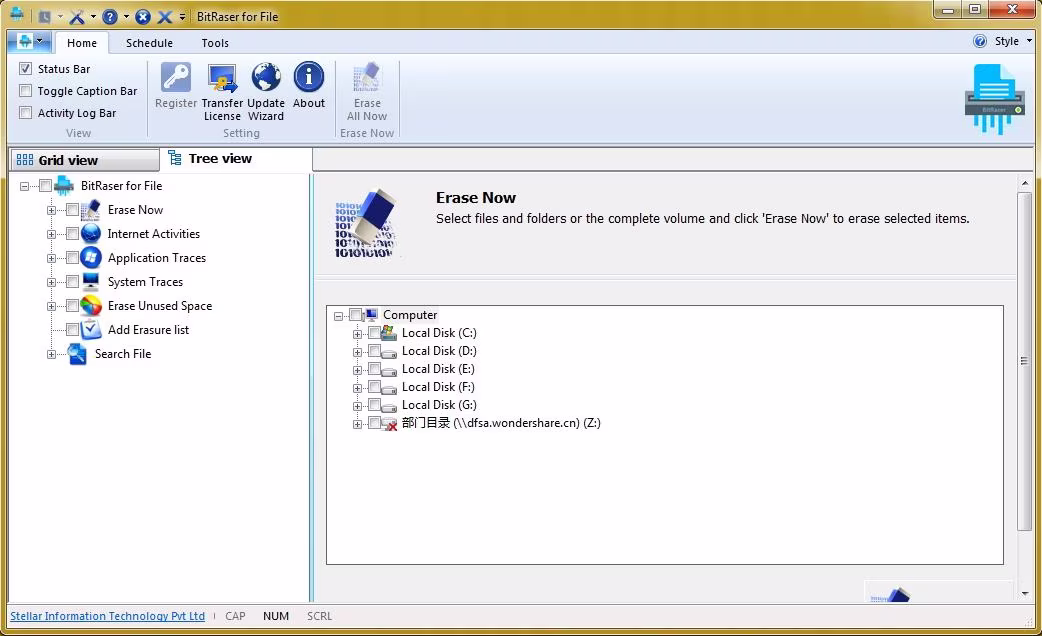Click the Application Traces Windows icon

click(x=90, y=258)
